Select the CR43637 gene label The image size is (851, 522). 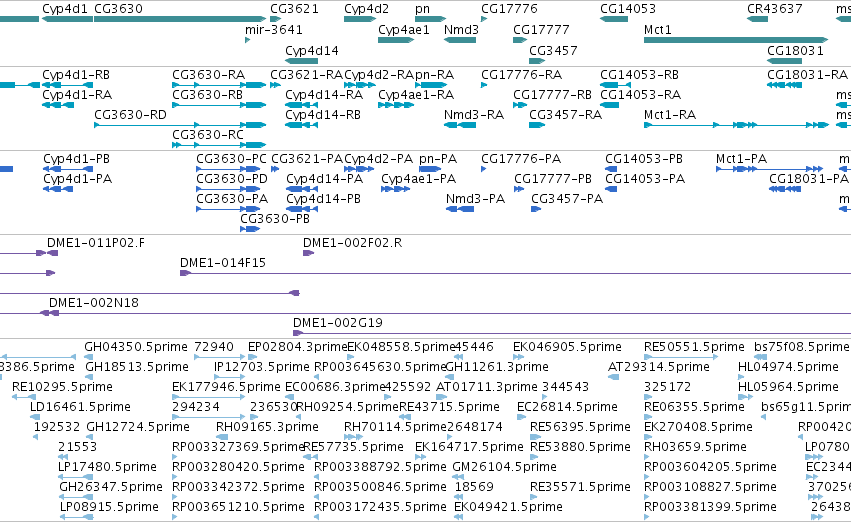pyautogui.click(x=774, y=9)
